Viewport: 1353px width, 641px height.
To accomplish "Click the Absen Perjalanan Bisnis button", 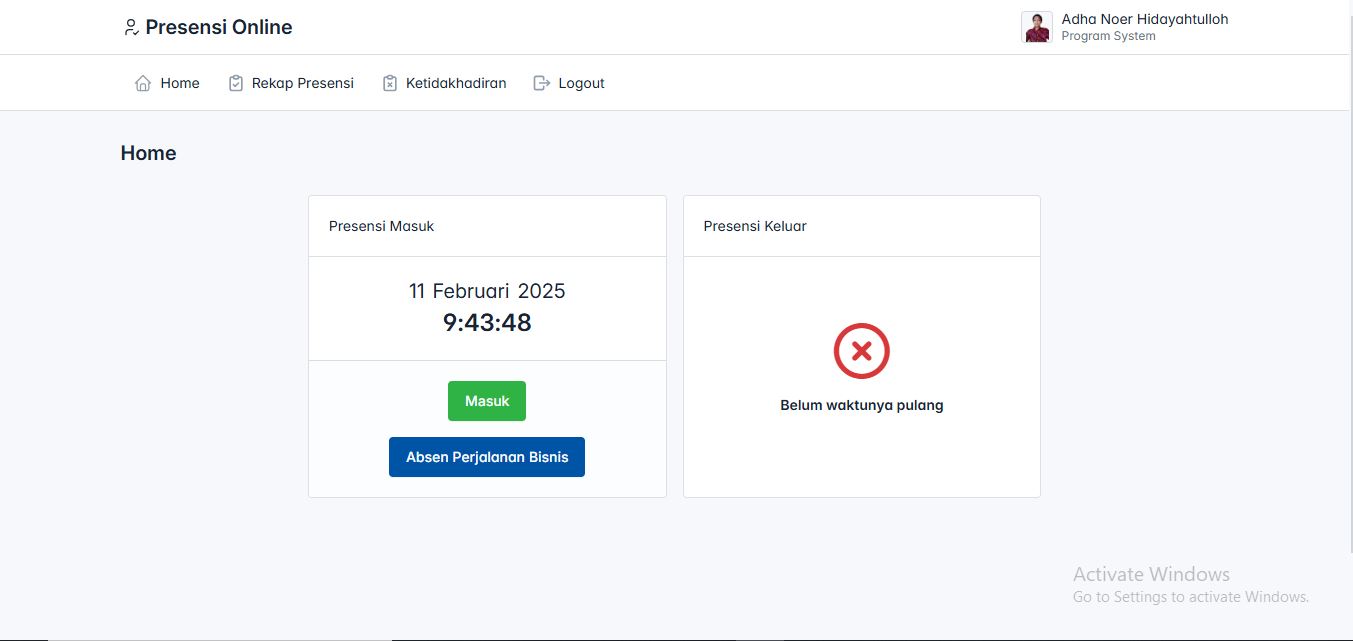I will (487, 457).
